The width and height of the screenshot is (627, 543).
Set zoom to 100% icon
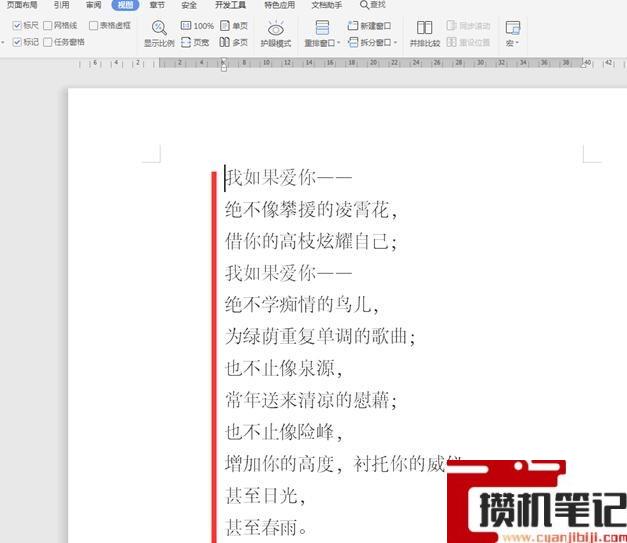pyautogui.click(x=186, y=26)
